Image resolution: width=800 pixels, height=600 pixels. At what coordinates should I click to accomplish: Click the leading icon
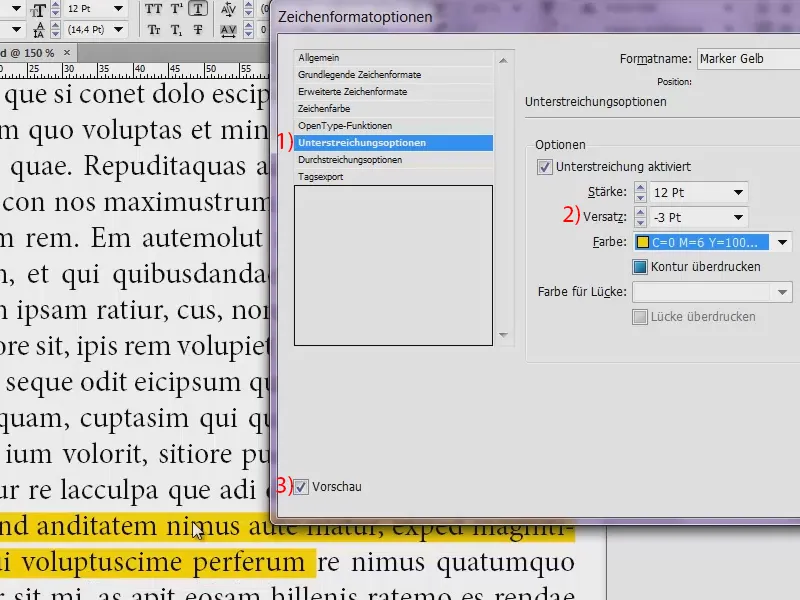point(38,30)
